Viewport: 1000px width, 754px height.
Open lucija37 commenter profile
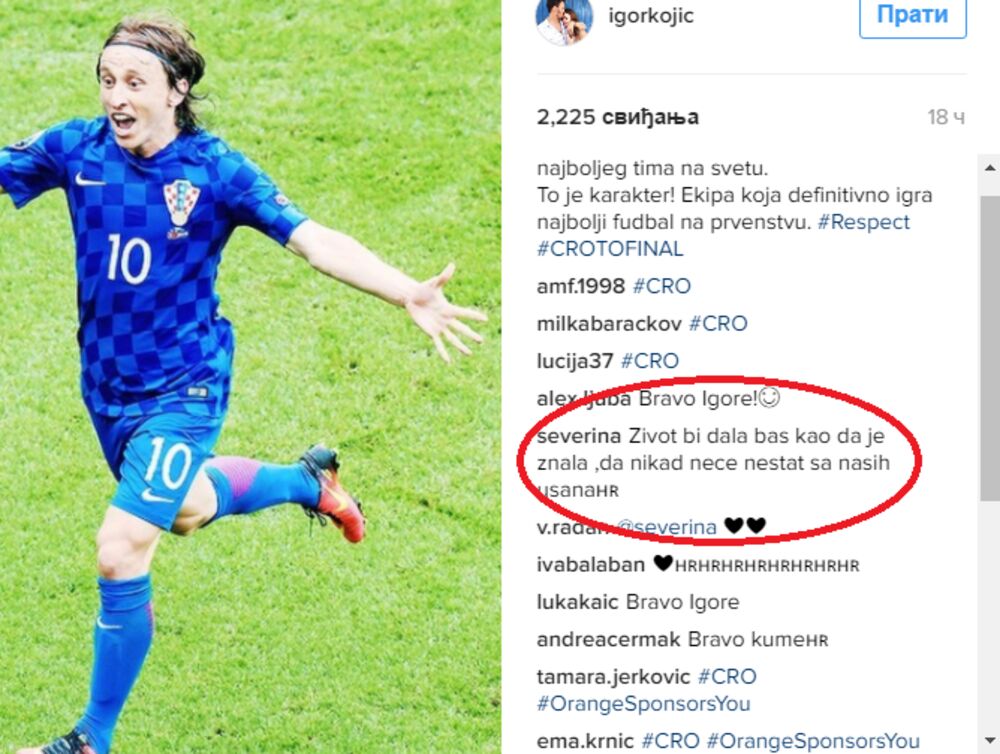click(x=575, y=361)
